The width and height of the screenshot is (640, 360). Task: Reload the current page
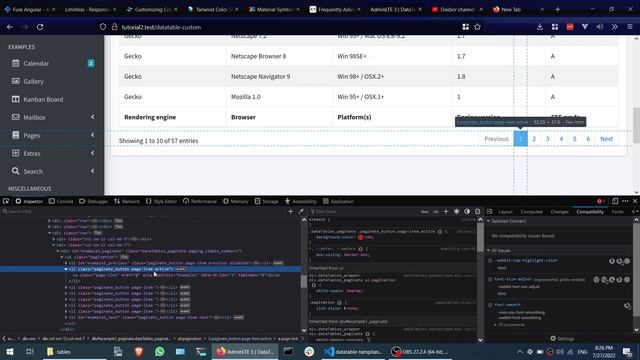tap(40, 27)
